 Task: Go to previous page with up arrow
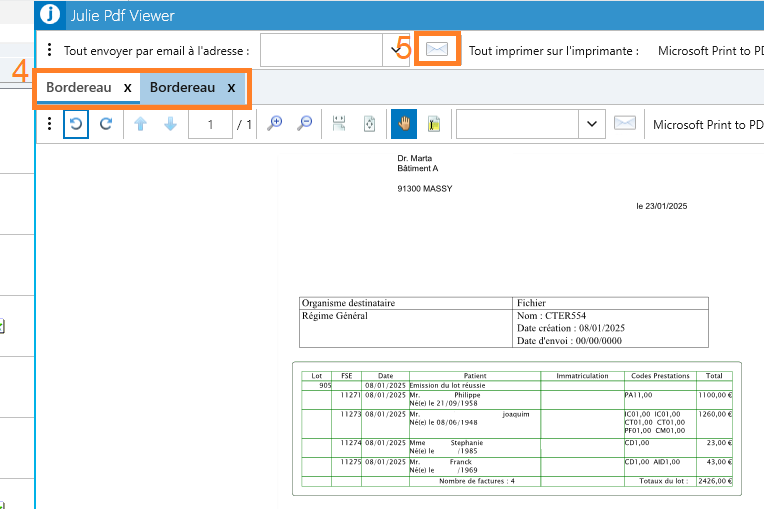tap(140, 124)
